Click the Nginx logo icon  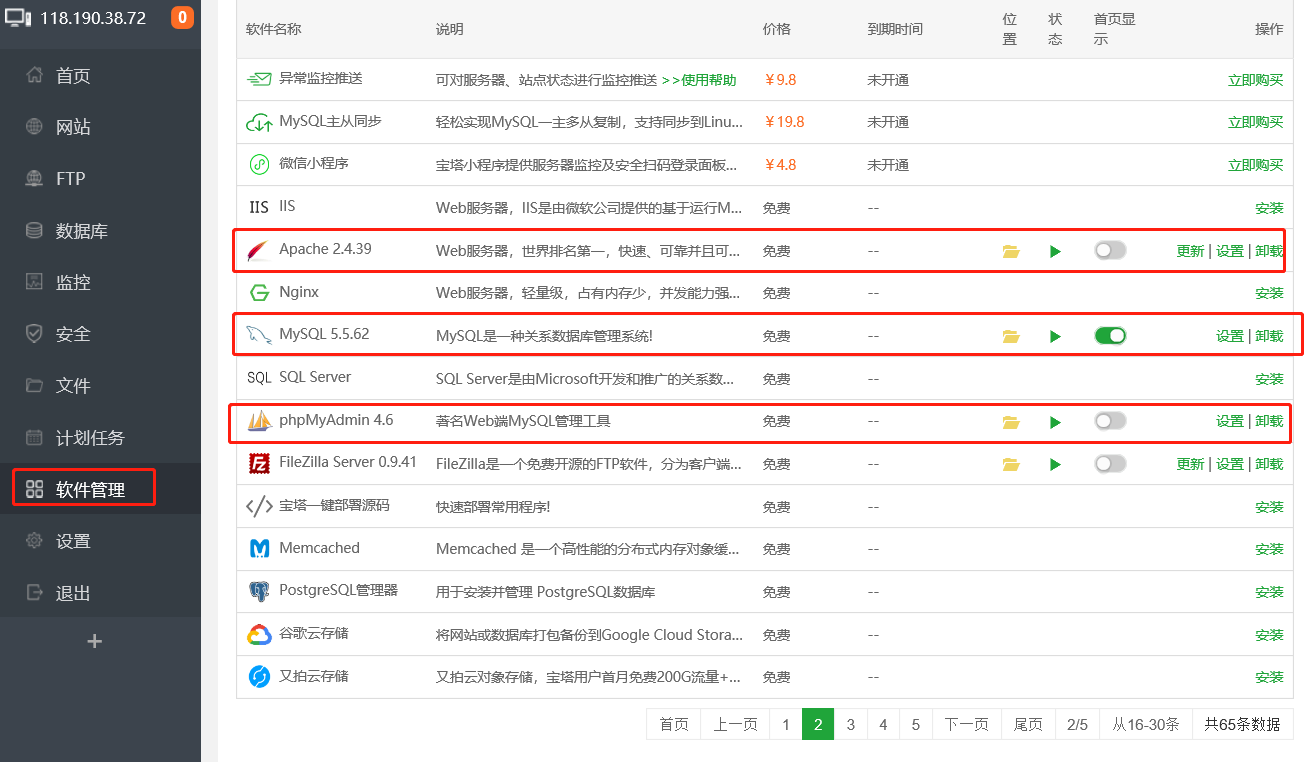pos(259,293)
